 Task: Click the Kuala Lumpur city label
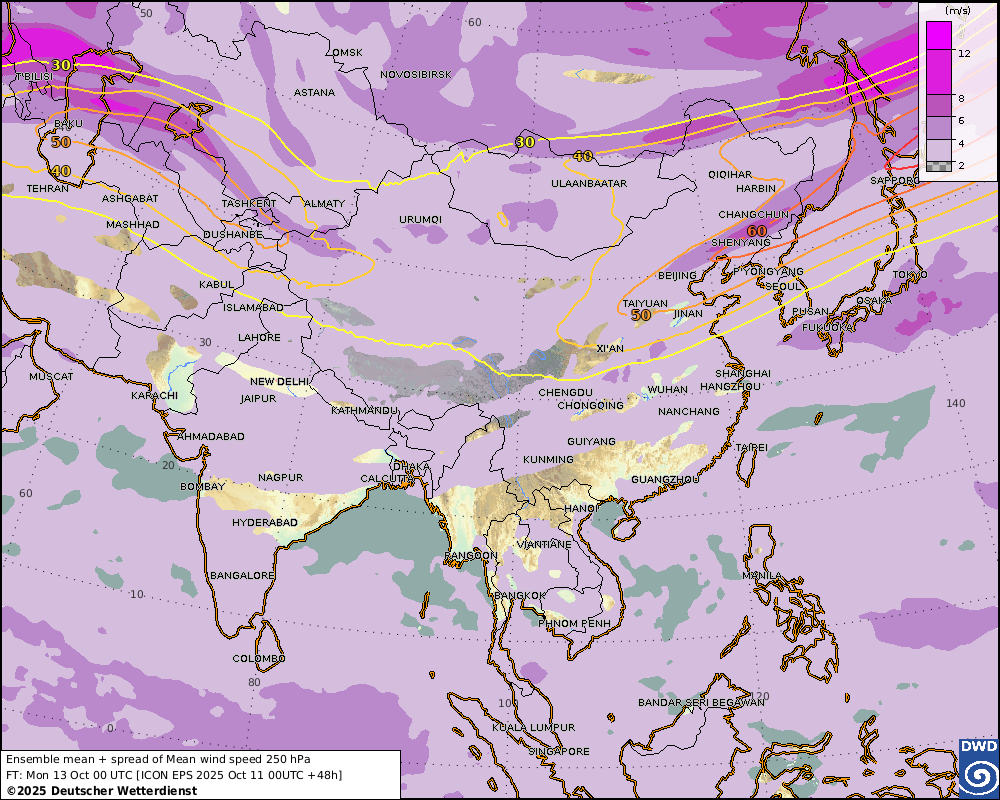point(536,727)
